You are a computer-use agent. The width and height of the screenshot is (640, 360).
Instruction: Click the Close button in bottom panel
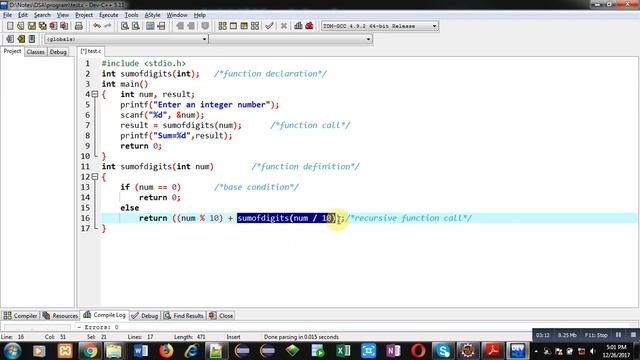[221, 316]
